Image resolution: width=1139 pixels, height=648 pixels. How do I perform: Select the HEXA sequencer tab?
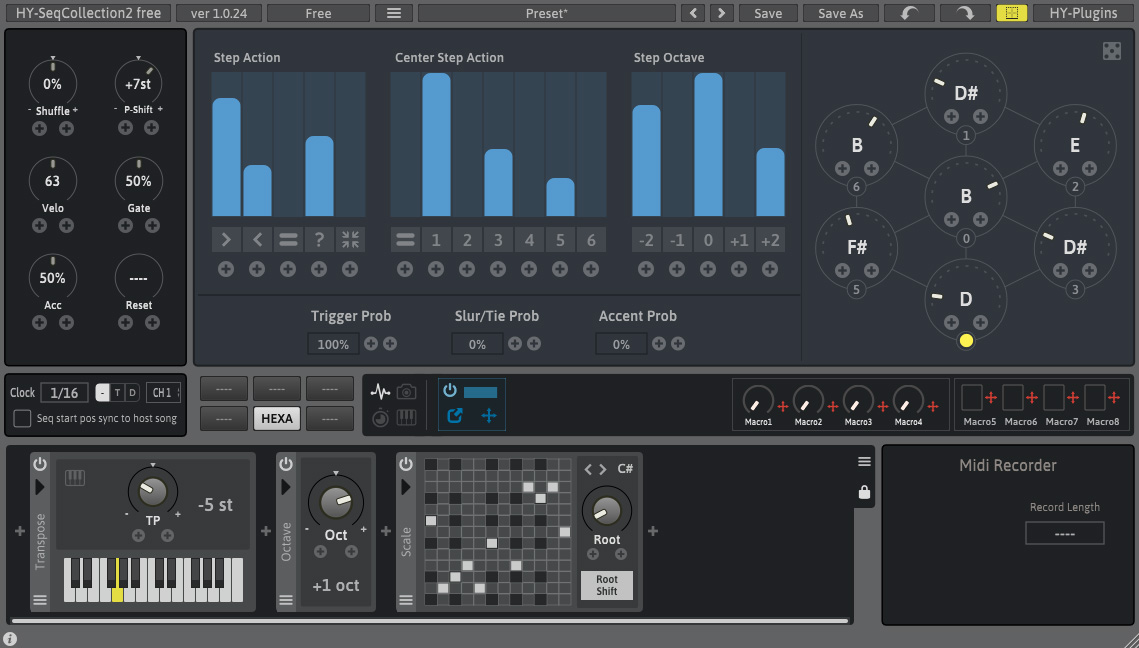point(277,418)
